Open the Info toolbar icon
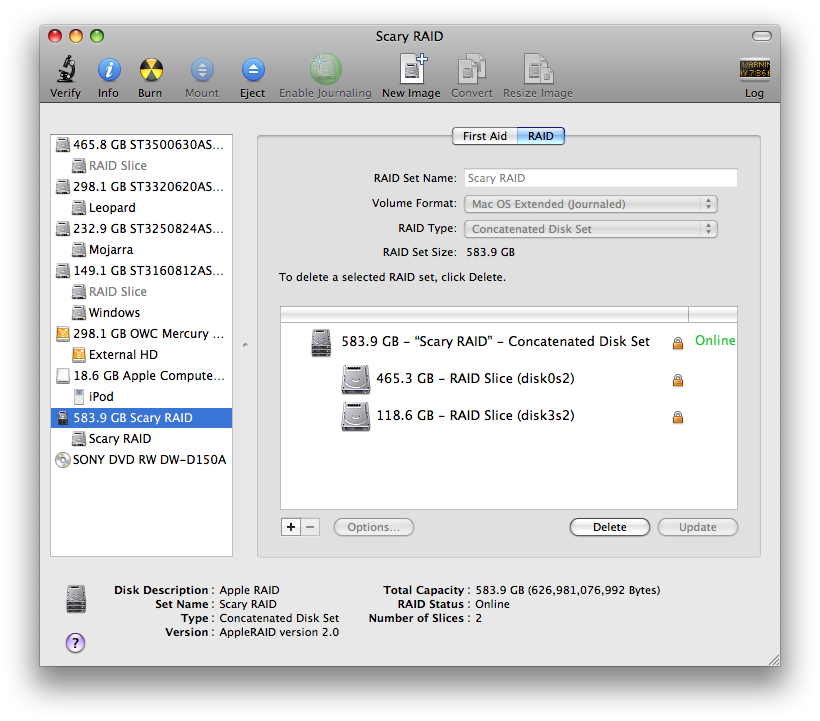Image resolution: width=820 pixels, height=721 pixels. click(x=109, y=70)
